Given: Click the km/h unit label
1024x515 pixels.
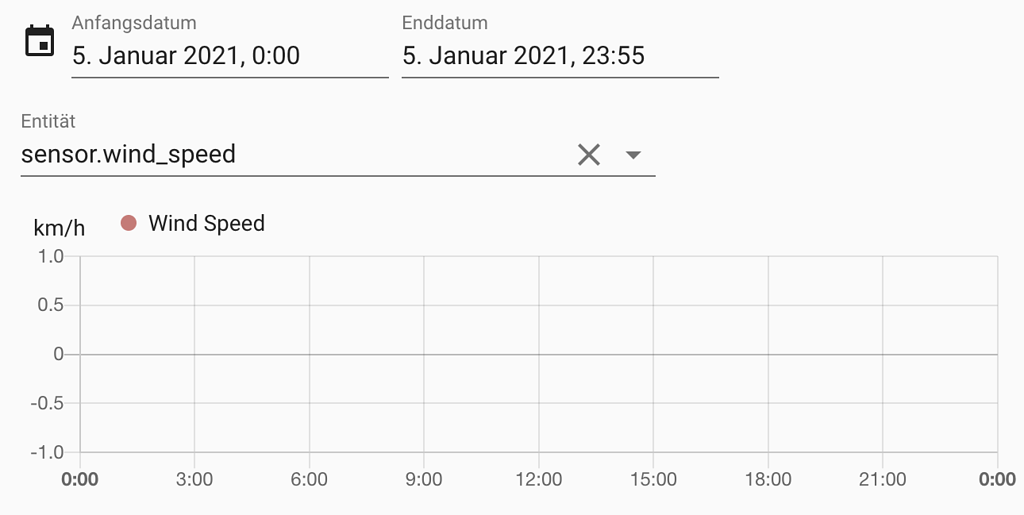Looking at the screenshot, I should (x=59, y=228).
